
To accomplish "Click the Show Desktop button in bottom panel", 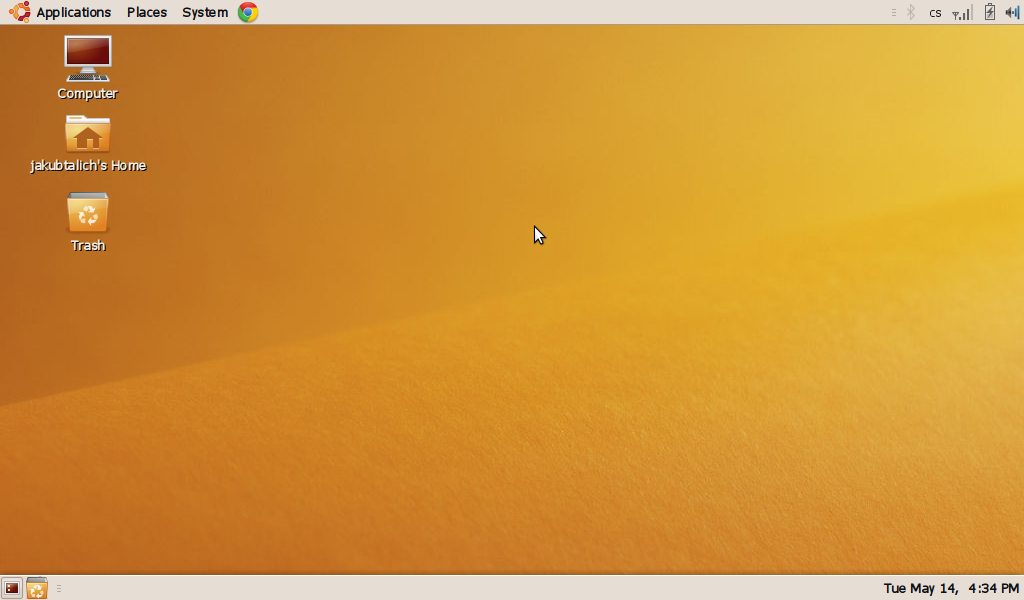I will click(x=12, y=588).
